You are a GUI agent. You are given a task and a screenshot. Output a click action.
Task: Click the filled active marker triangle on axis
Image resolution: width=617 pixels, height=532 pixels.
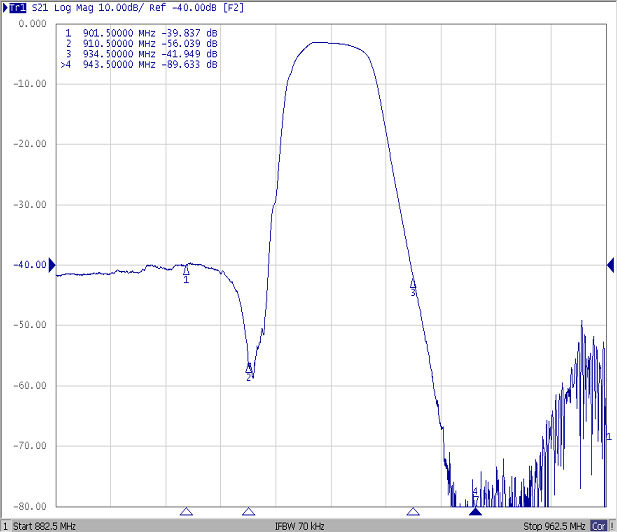click(475, 511)
